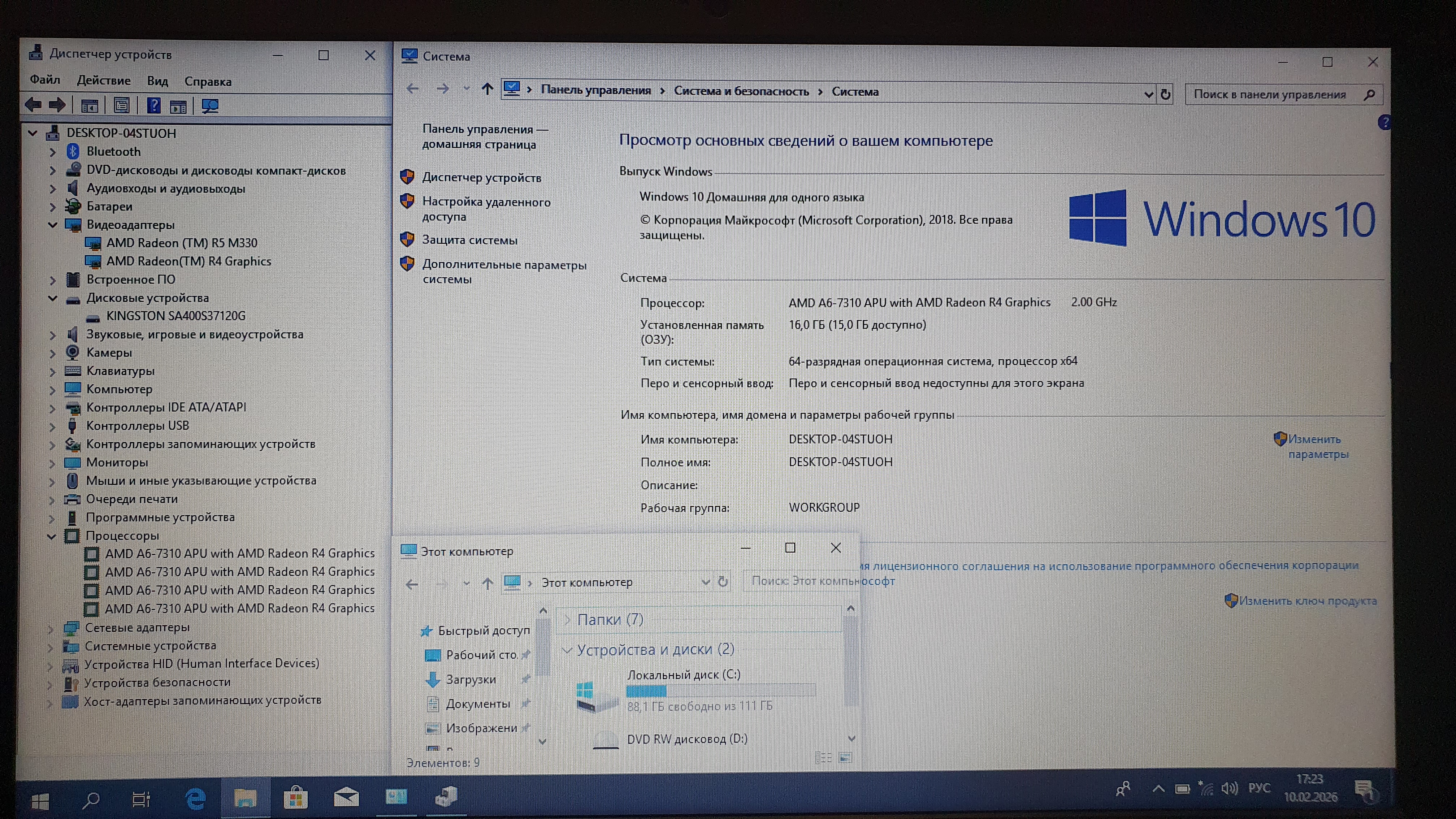This screenshot has height=819, width=1456.
Task: Click the Защита системы link
Action: click(469, 240)
